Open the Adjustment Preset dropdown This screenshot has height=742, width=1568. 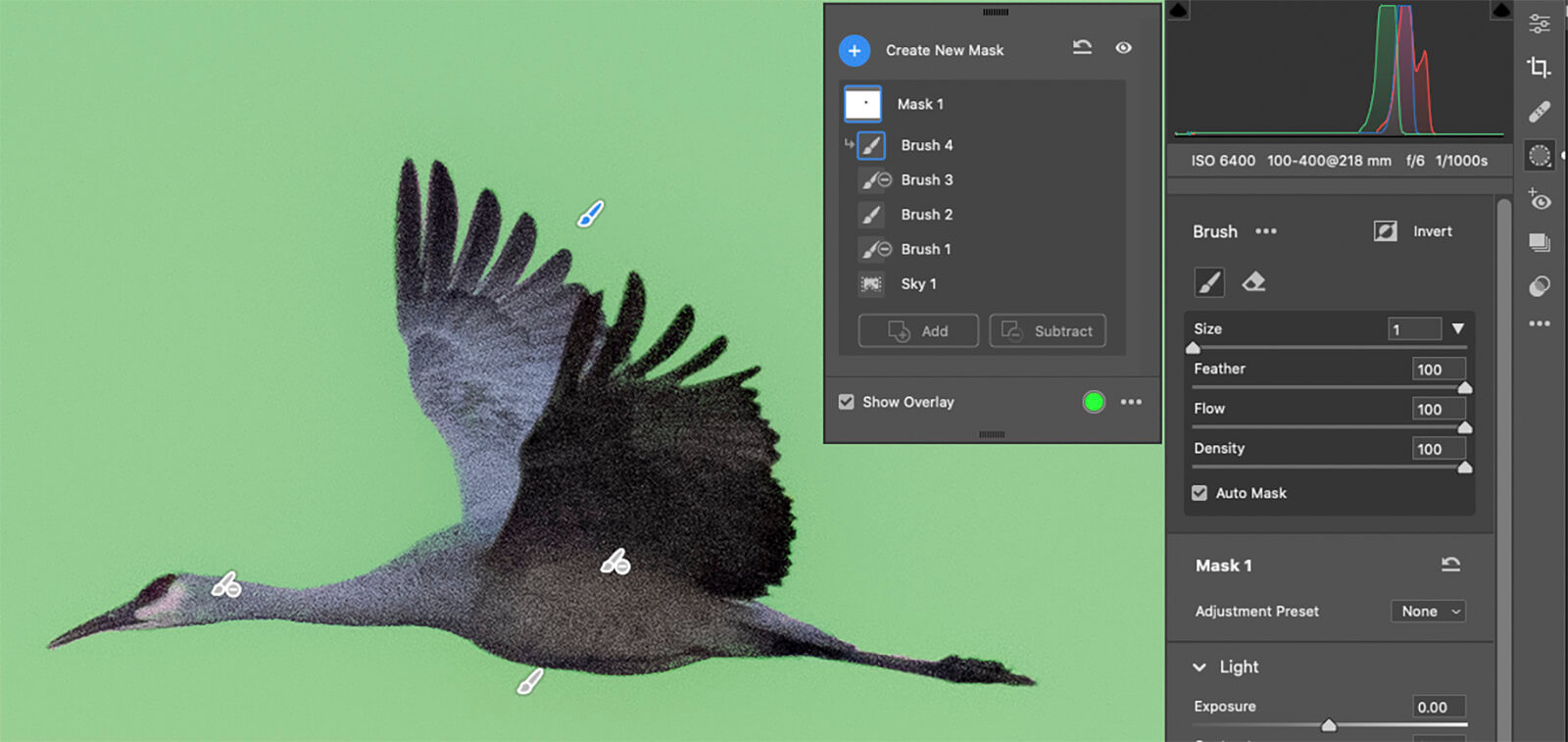click(x=1428, y=611)
